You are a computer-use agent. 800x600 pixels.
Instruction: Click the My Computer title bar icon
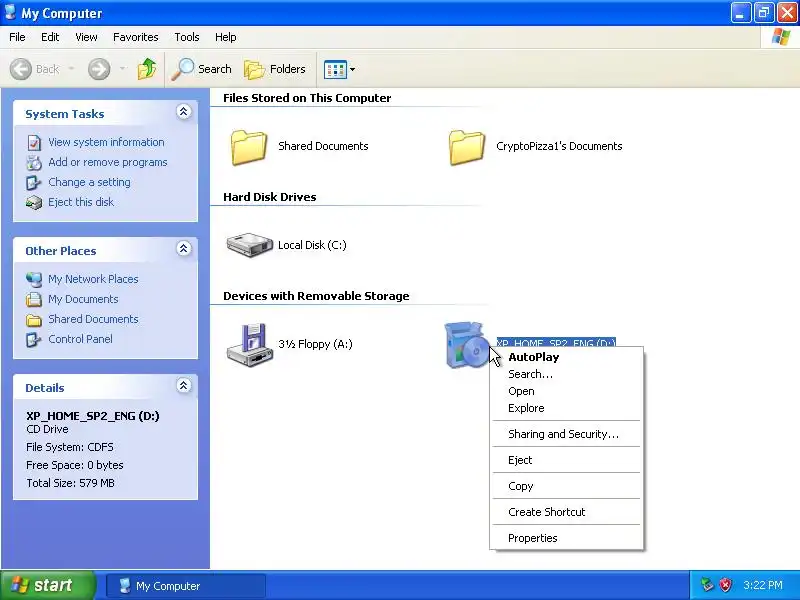point(10,12)
